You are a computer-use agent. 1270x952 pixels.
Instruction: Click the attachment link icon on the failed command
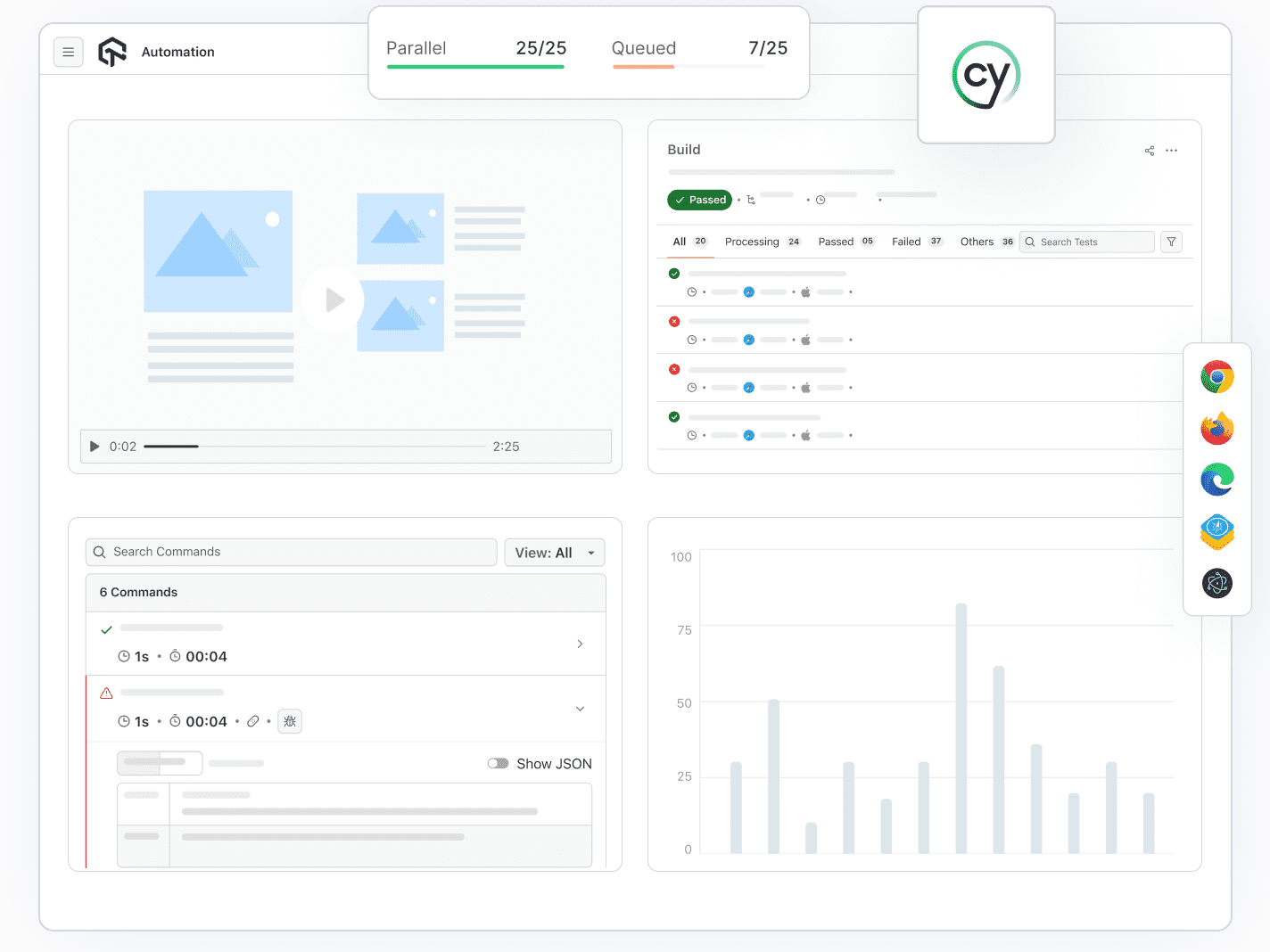coord(253,721)
